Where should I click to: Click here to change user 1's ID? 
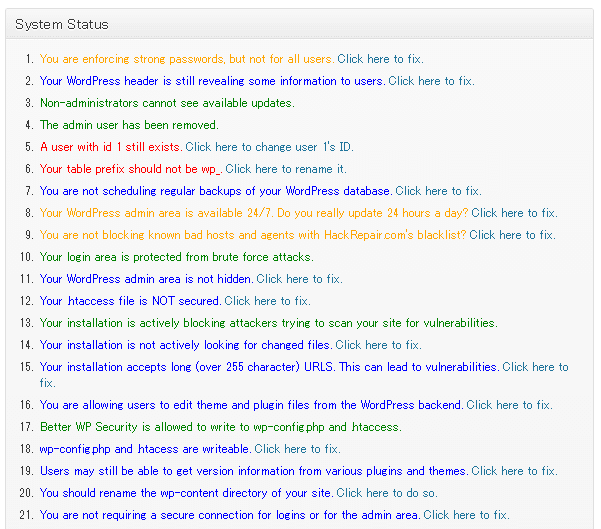(269, 147)
